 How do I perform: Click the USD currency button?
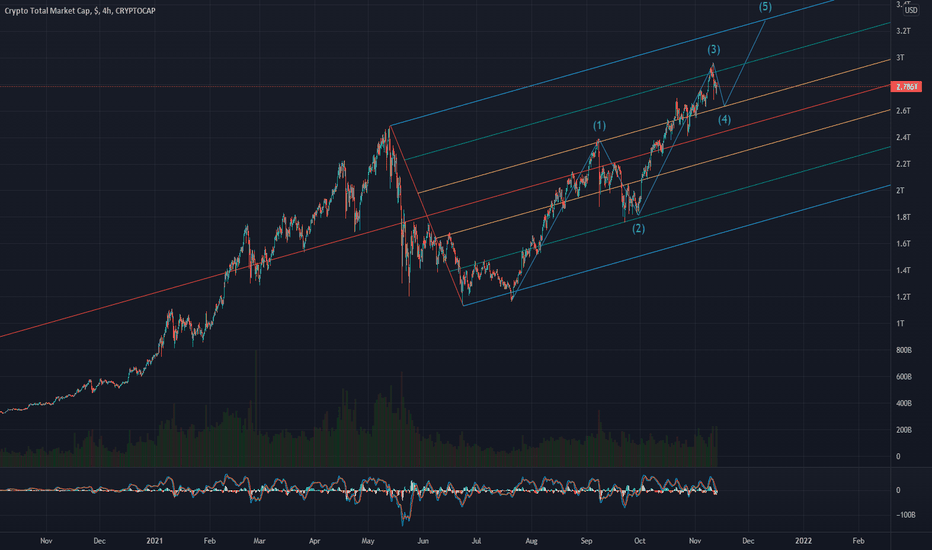[911, 10]
